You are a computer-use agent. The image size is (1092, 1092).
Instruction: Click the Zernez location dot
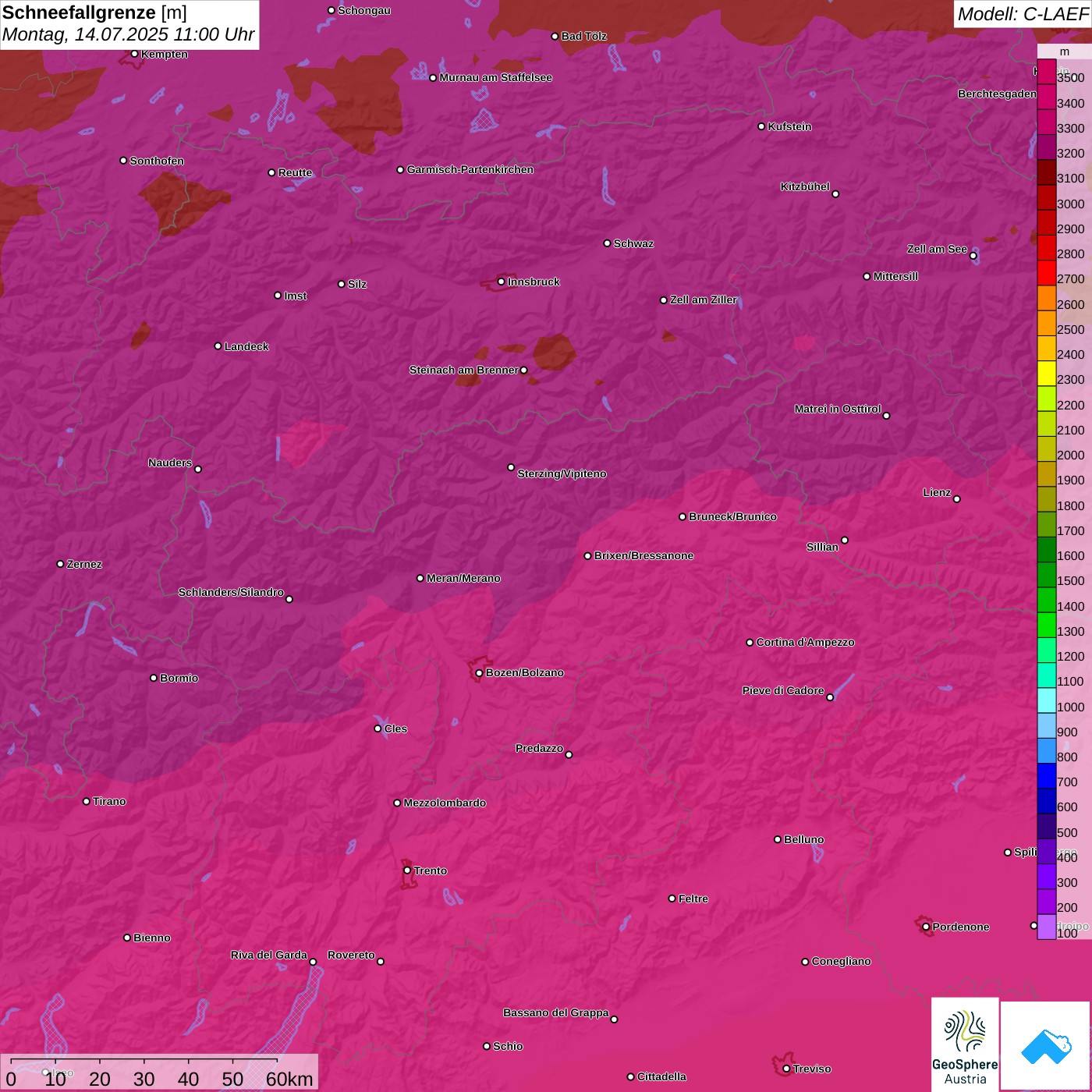[60, 564]
